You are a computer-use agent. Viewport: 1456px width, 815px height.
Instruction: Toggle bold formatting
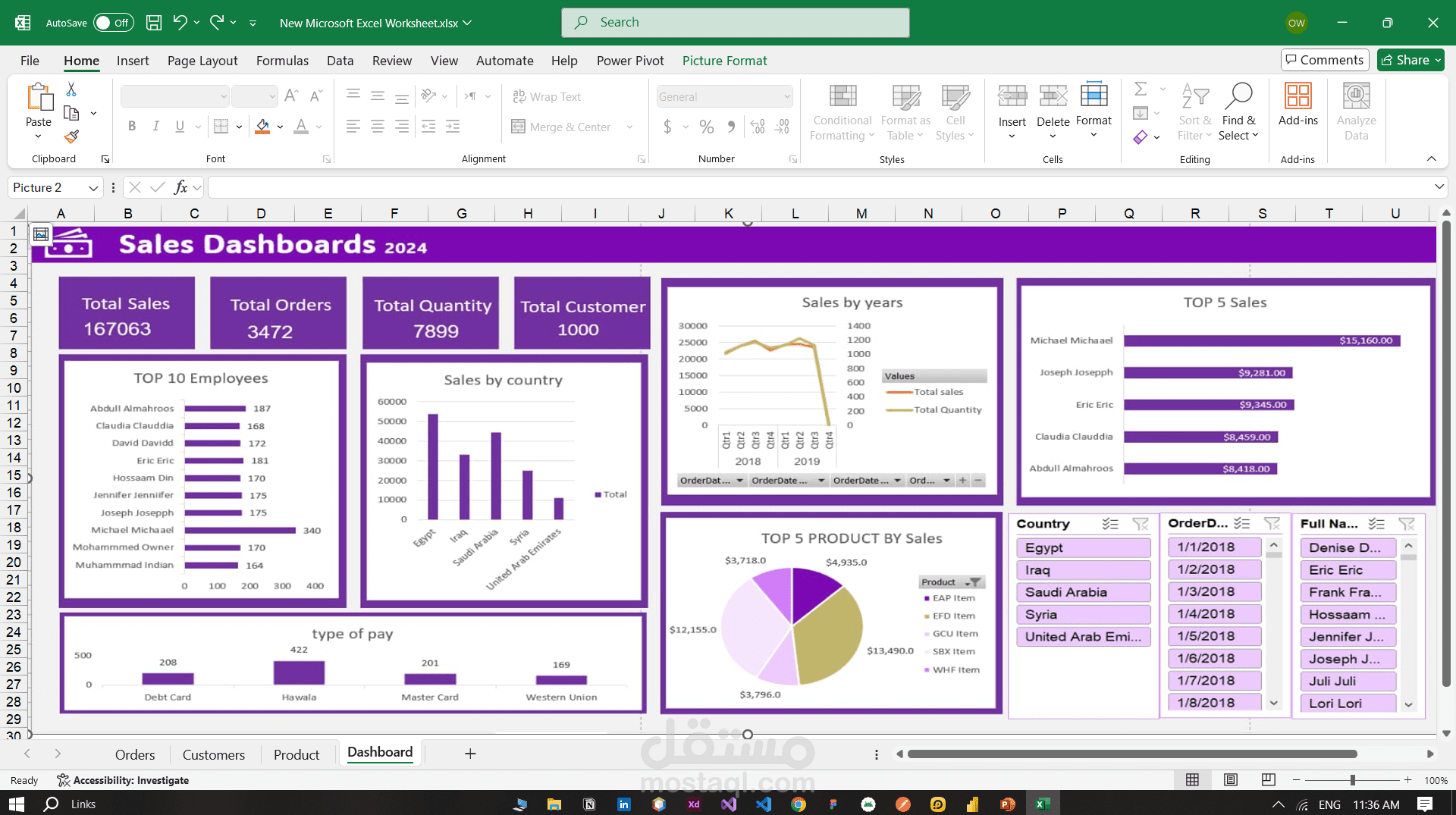pos(131,126)
